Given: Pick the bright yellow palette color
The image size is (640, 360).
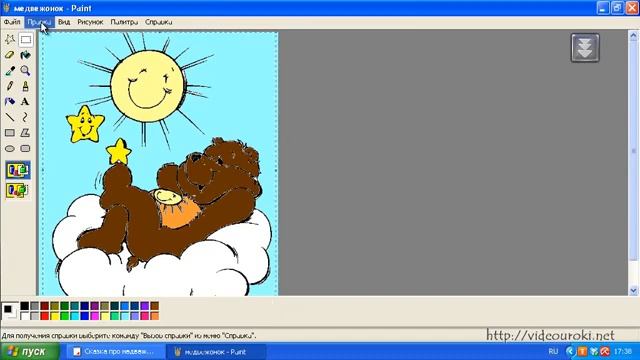Looking at the screenshot, I should [x=55, y=316].
